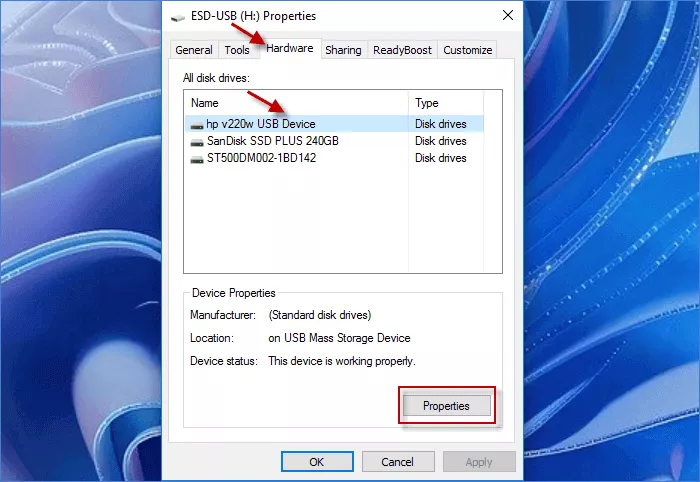Click Disk drives type of hp v220w row

pyautogui.click(x=441, y=124)
